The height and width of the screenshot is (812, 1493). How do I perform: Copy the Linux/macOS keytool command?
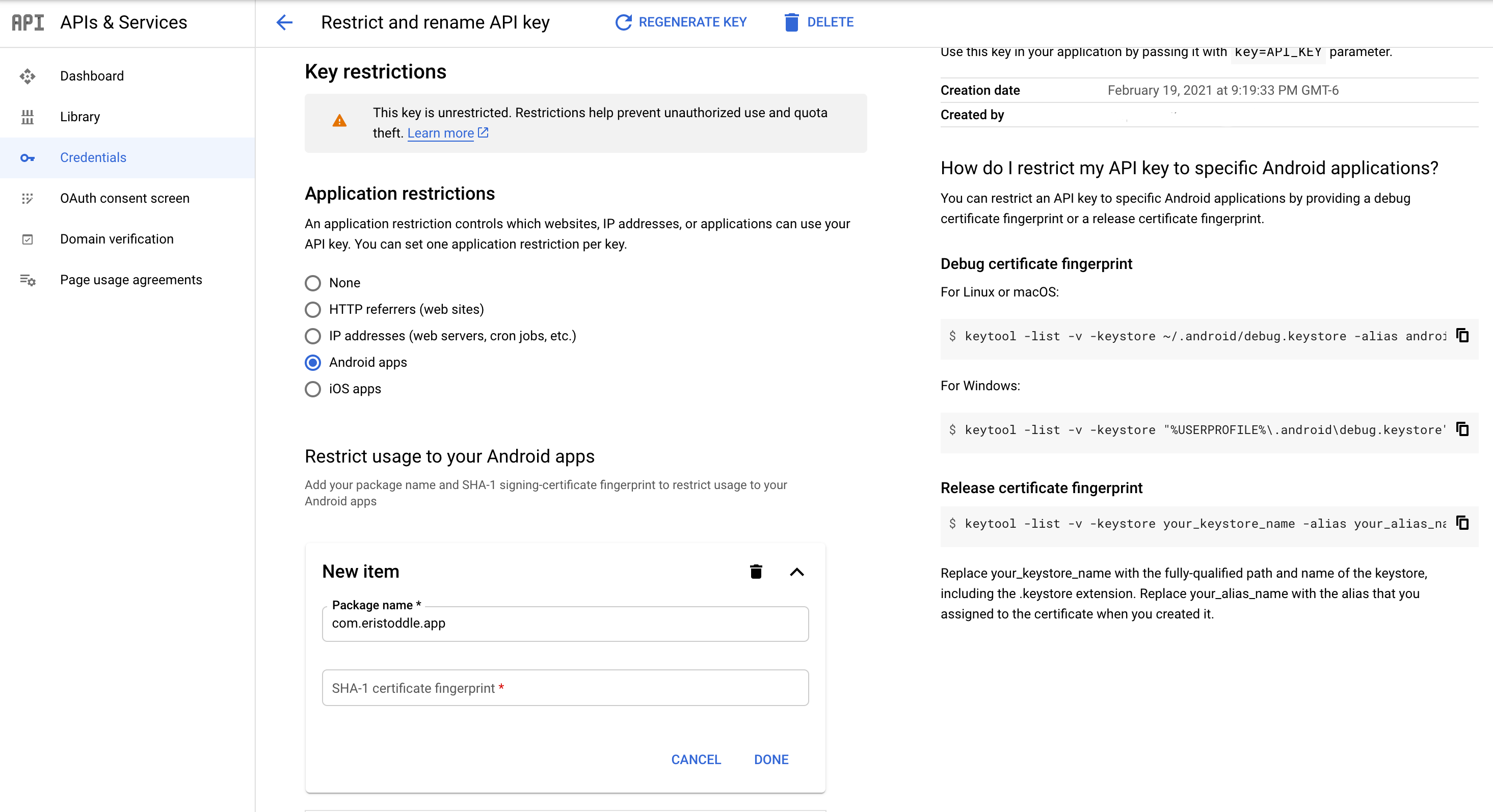1462,335
